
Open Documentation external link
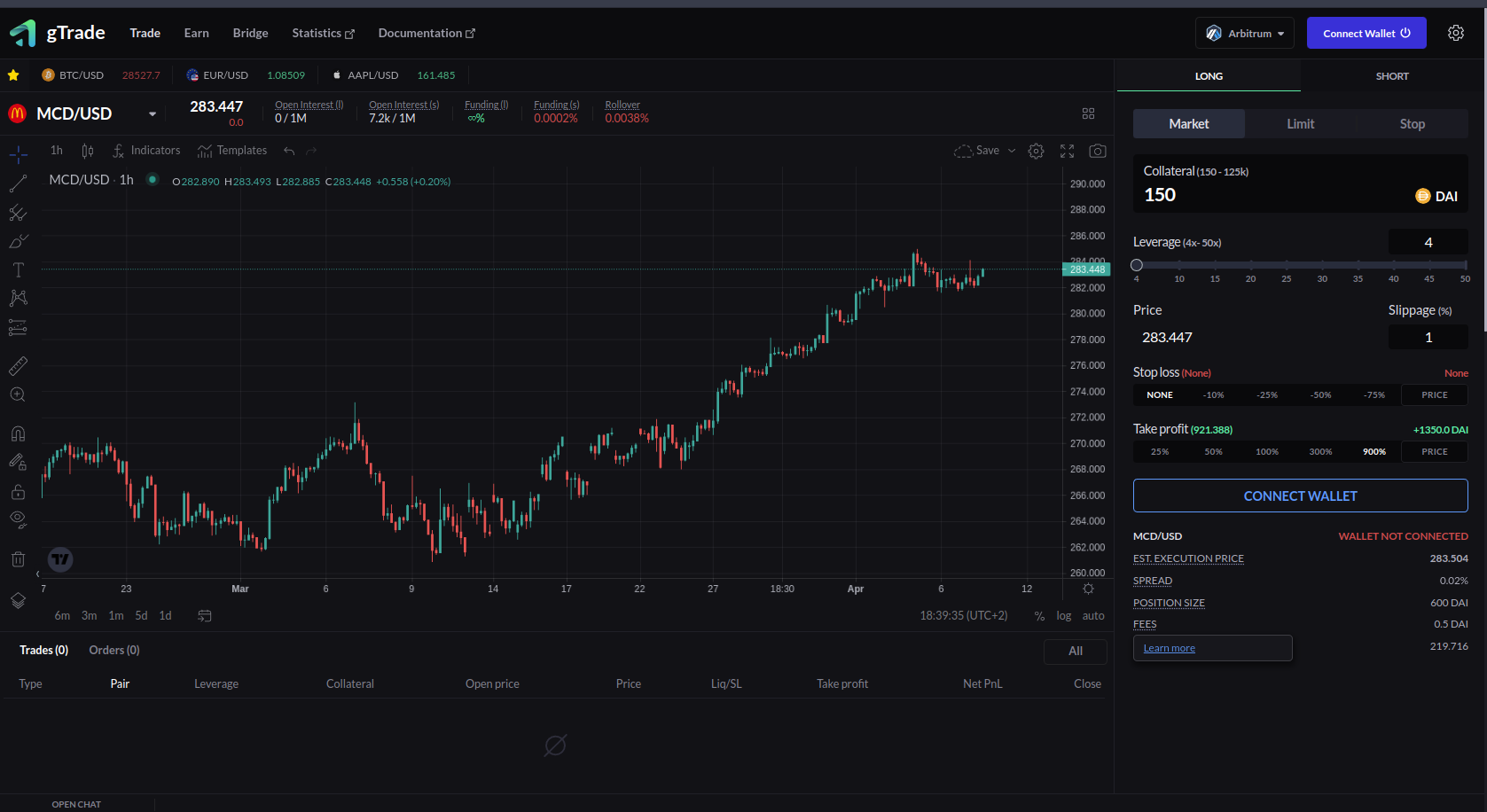(x=427, y=33)
